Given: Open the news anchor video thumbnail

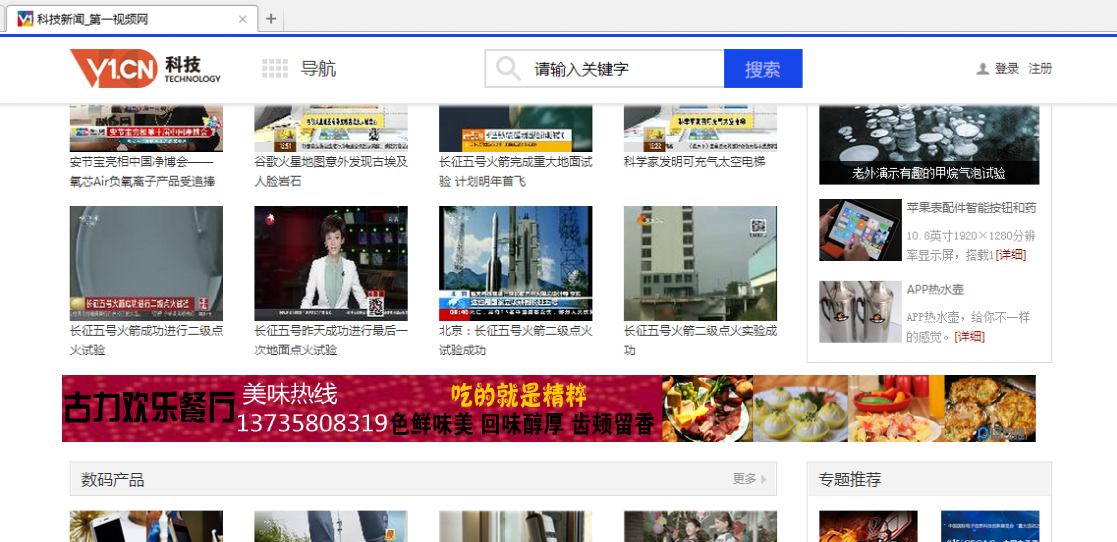Looking at the screenshot, I should point(331,263).
